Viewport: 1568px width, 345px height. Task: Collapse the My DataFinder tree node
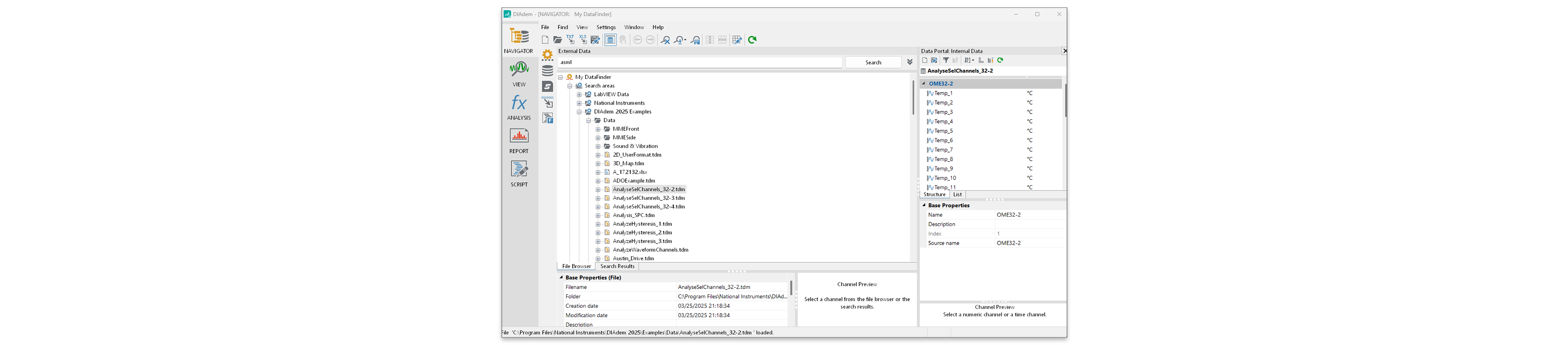click(x=561, y=77)
